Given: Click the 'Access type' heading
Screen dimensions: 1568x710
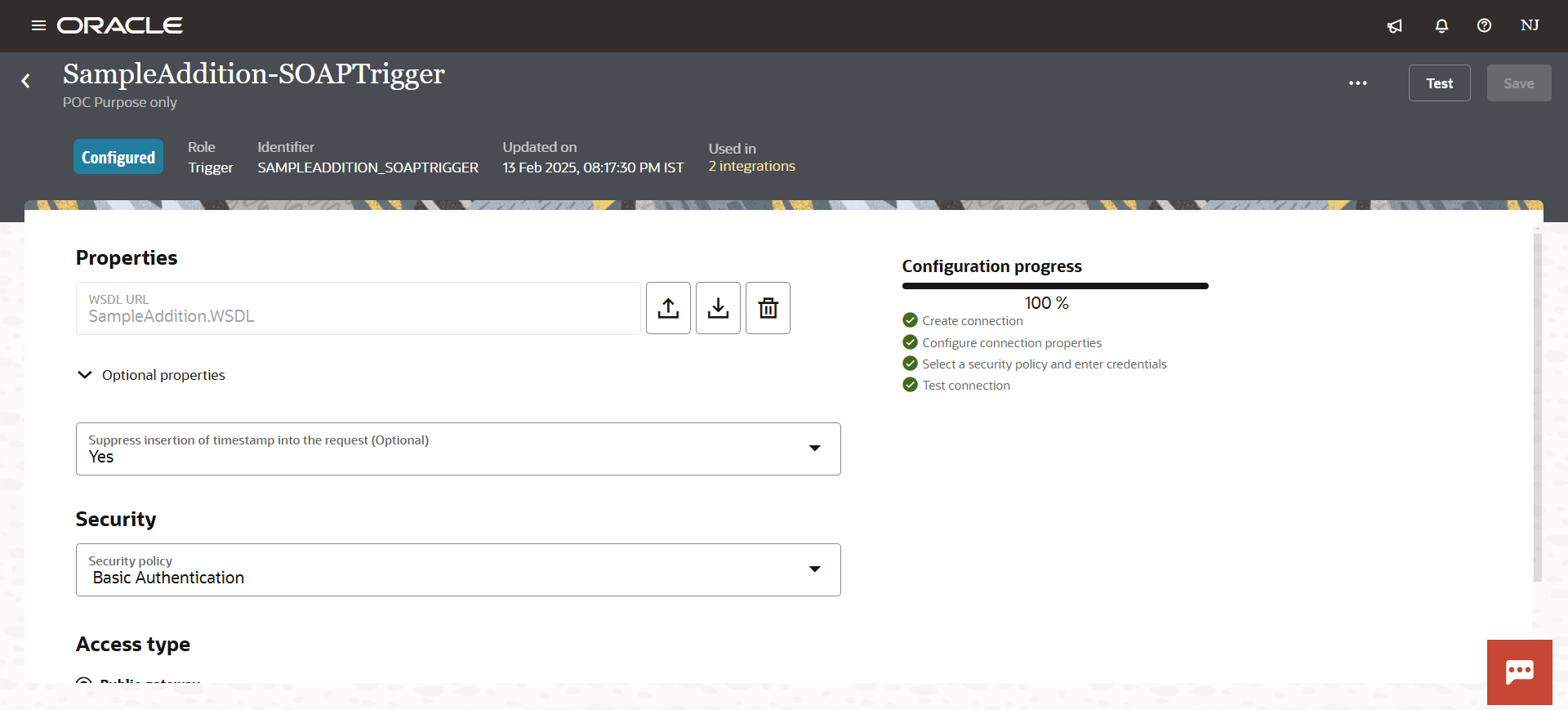Looking at the screenshot, I should [133, 645].
